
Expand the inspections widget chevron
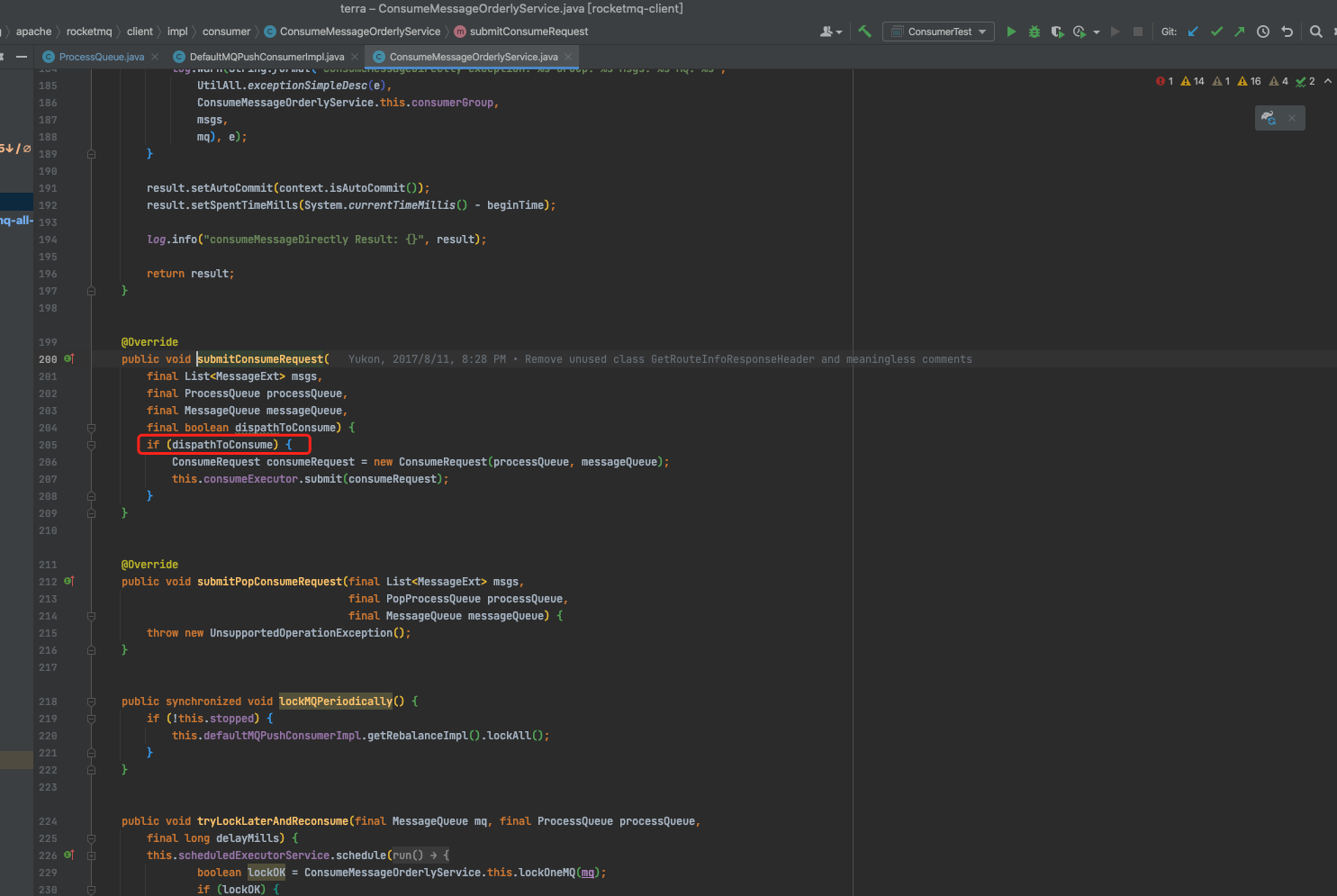tap(1328, 81)
